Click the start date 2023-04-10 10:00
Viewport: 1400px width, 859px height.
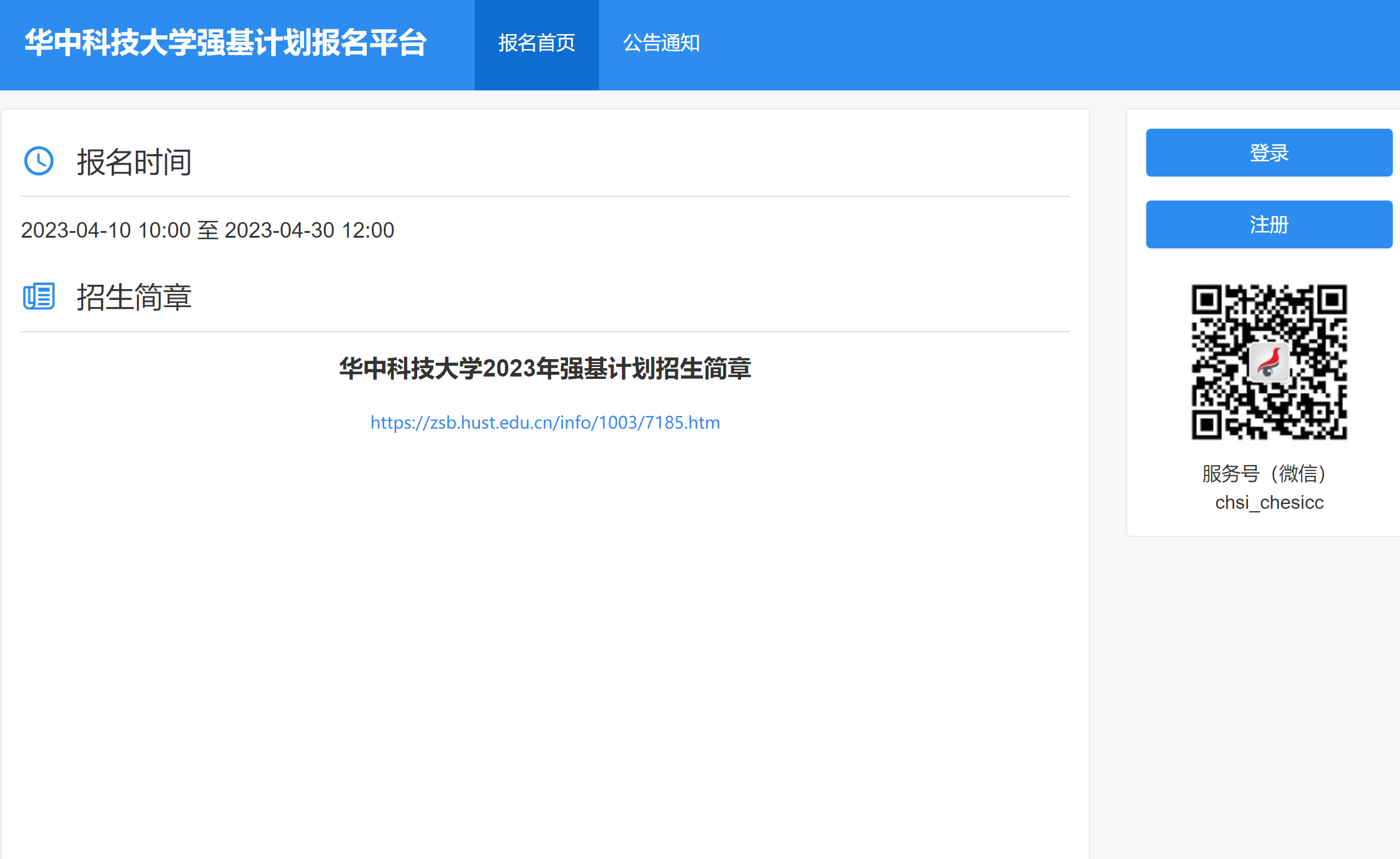click(x=105, y=230)
